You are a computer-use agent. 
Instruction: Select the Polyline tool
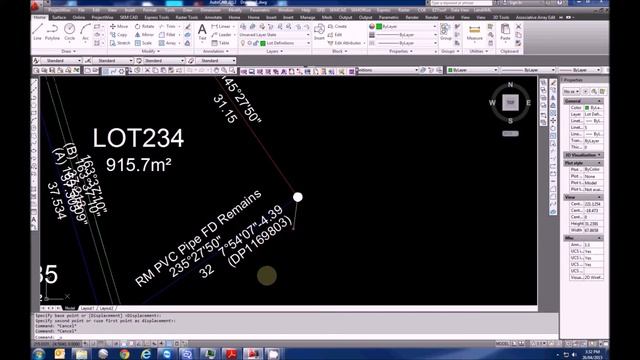coord(52,32)
